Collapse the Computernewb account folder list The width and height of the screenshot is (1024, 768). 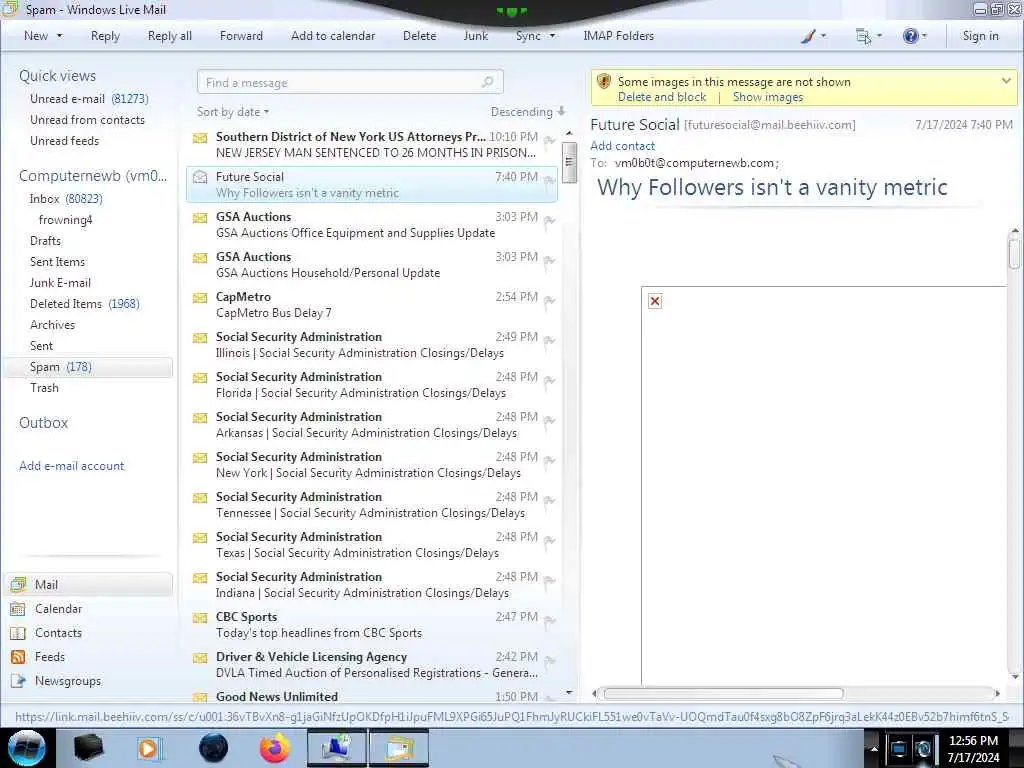click(x=93, y=176)
